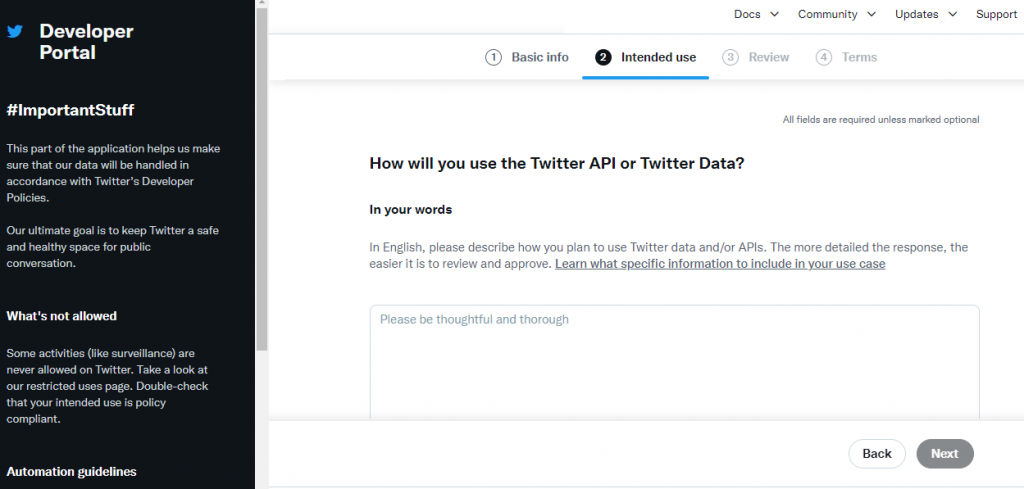Open the Support menu item
The width and height of the screenshot is (1024, 489).
(x=996, y=14)
